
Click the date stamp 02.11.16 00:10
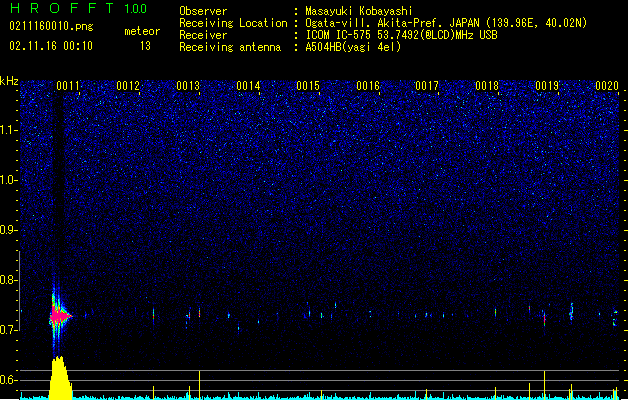coord(51,46)
